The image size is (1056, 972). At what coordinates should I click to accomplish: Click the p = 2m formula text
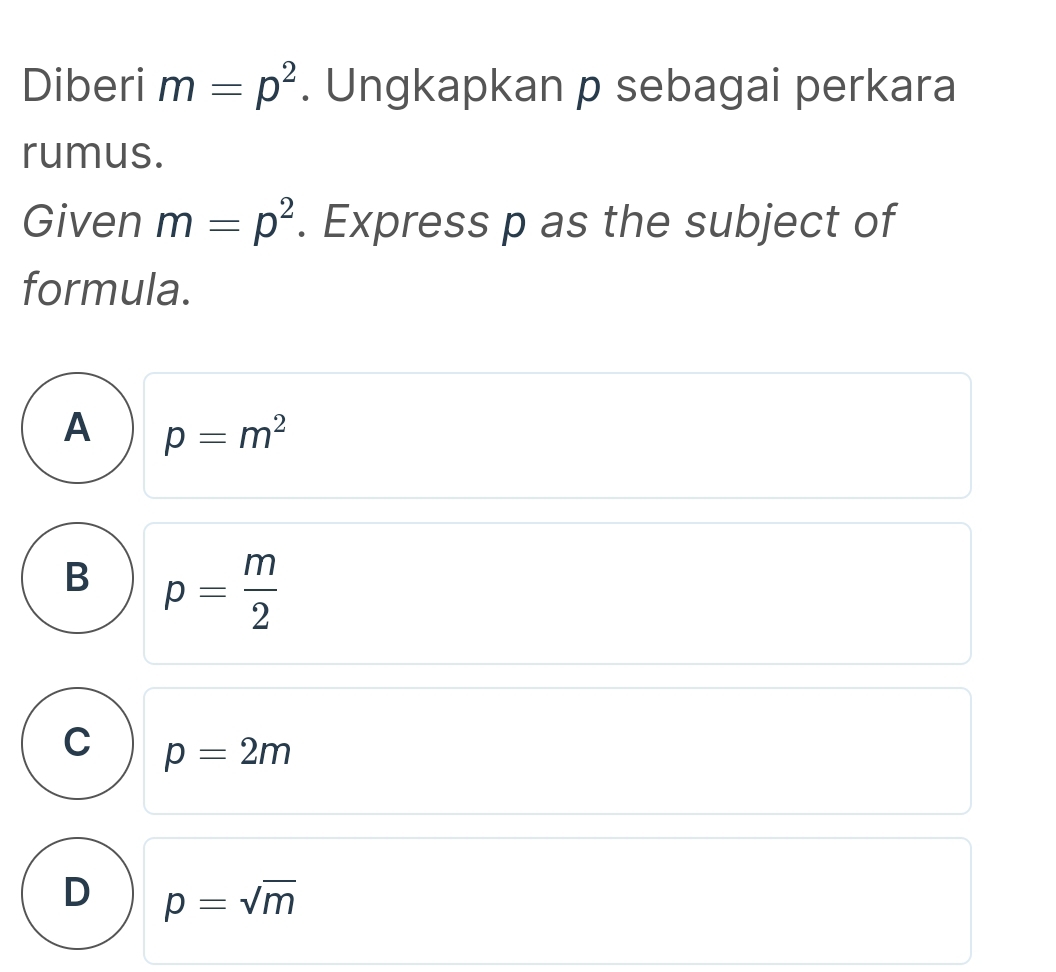tap(229, 752)
